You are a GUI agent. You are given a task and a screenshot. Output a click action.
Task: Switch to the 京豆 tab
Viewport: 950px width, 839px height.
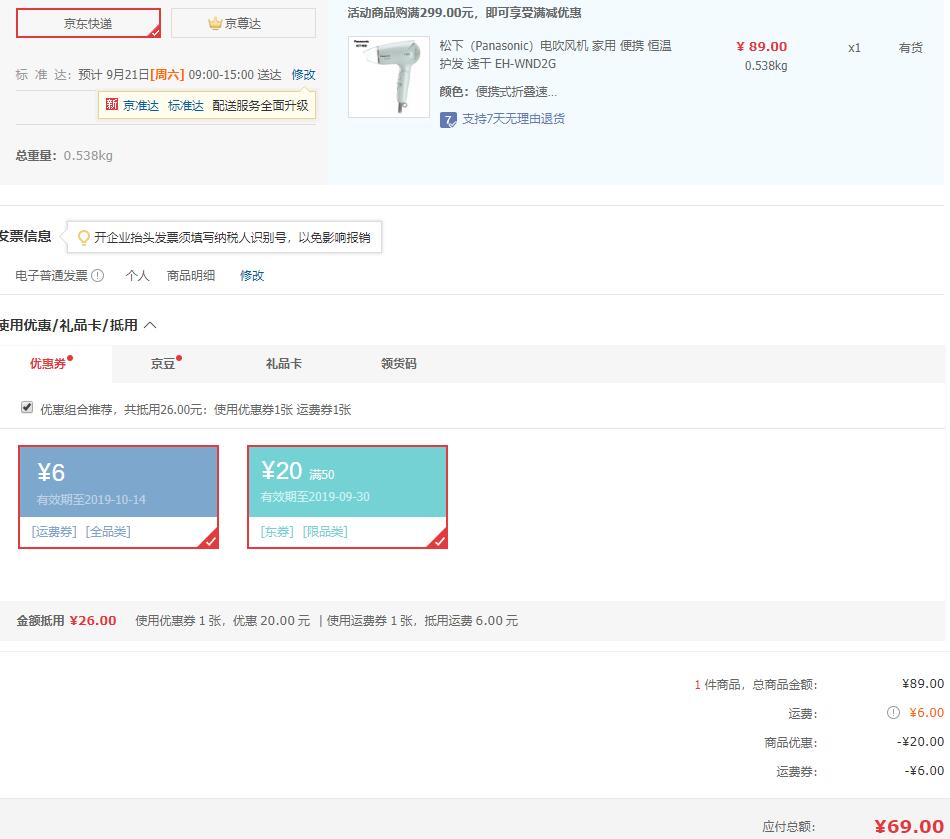coord(163,363)
